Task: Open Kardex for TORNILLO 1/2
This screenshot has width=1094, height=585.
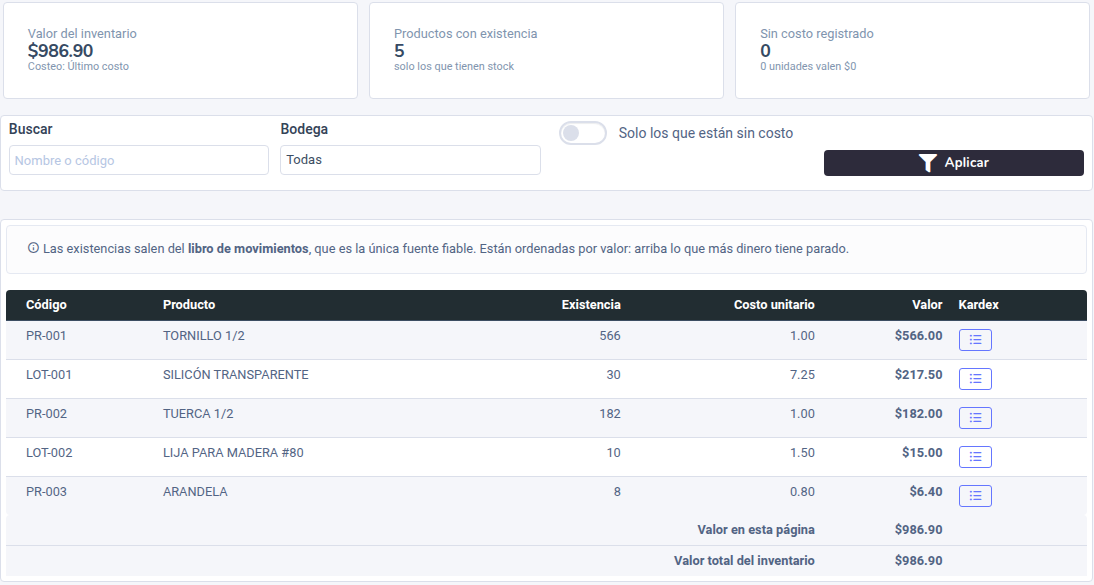Action: pyautogui.click(x=975, y=340)
